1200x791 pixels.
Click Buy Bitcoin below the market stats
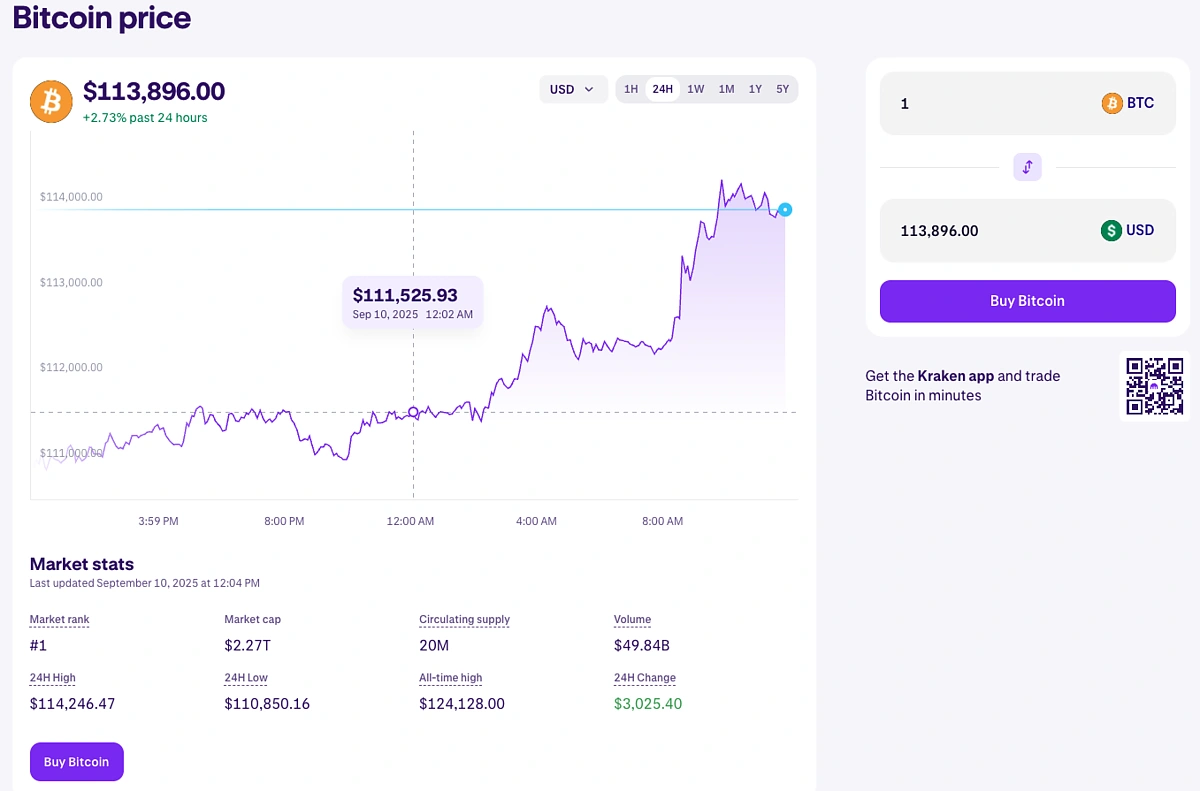76,761
